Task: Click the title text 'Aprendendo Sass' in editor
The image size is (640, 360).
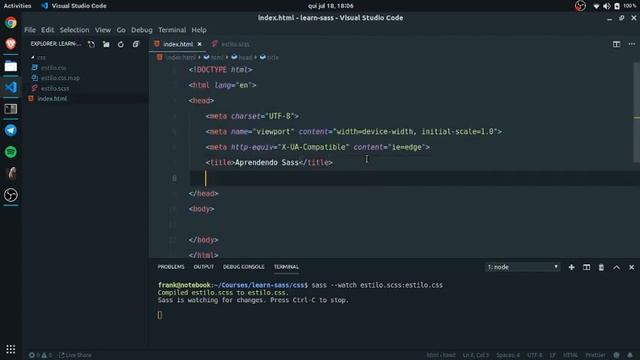Action: (267, 162)
